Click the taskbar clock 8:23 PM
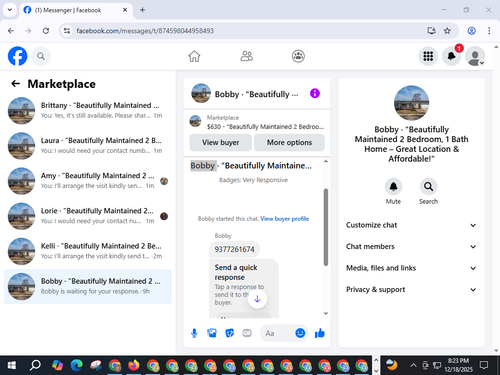 click(x=458, y=365)
